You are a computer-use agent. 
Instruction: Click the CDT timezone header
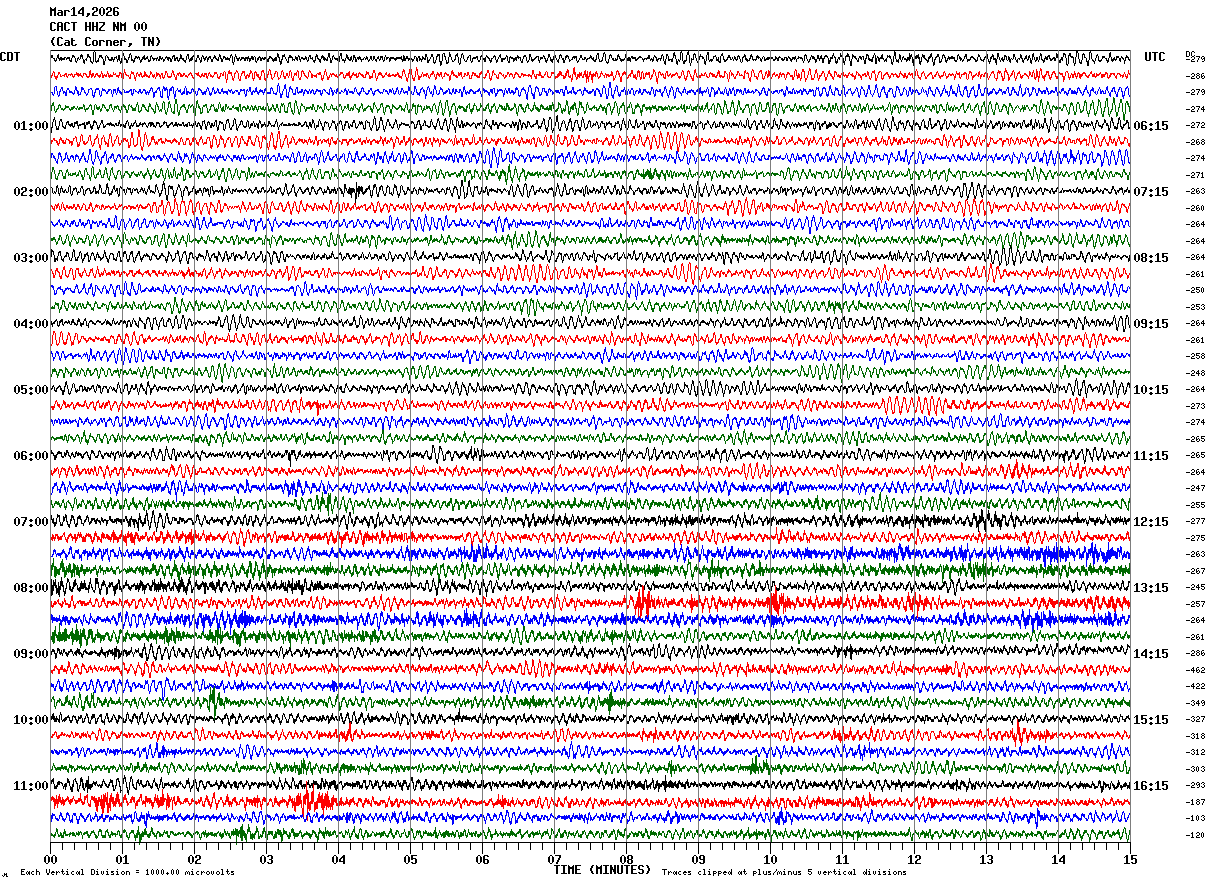point(10,57)
